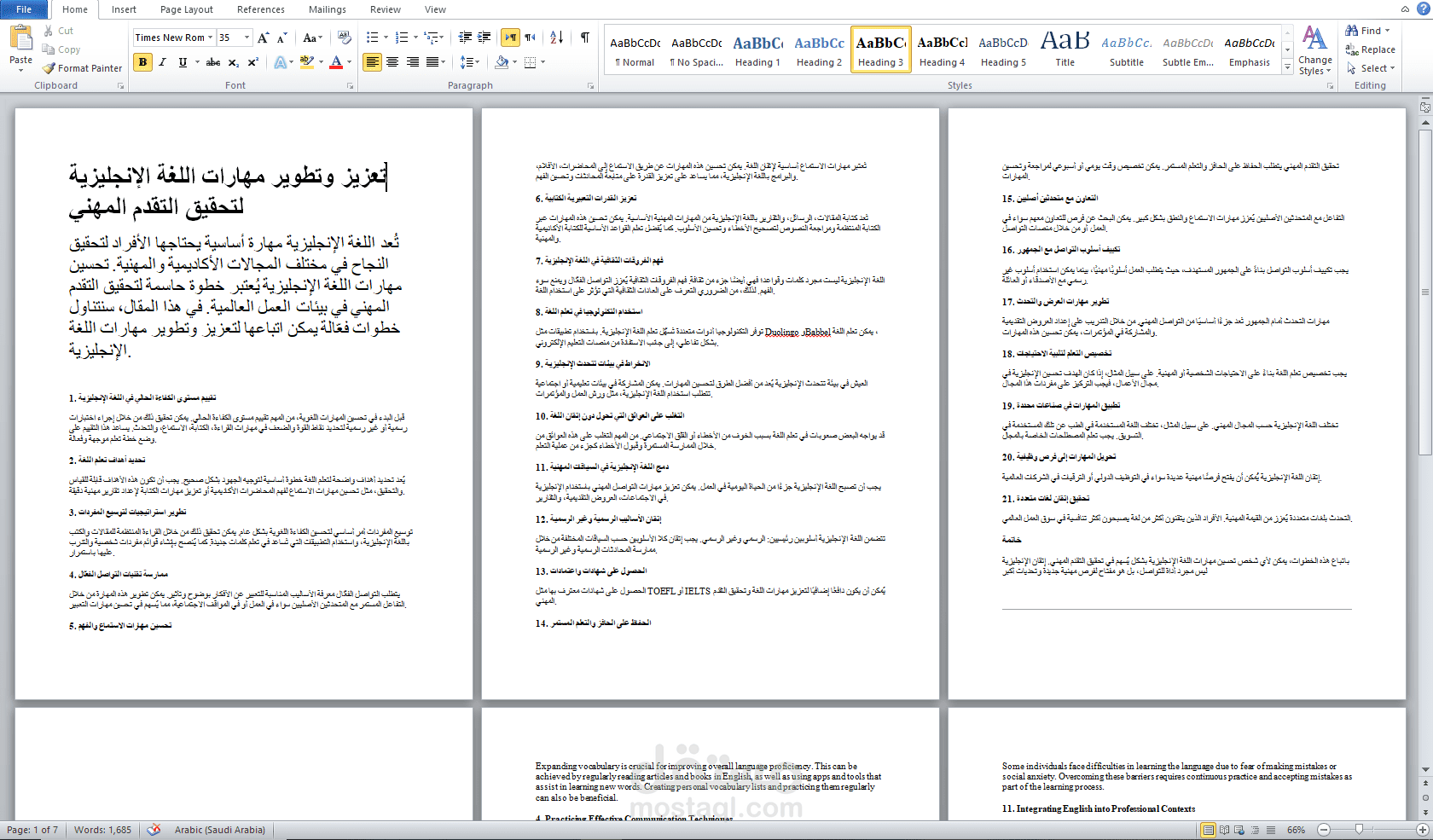
Task: Open the Font dialog launcher
Action: 350,86
